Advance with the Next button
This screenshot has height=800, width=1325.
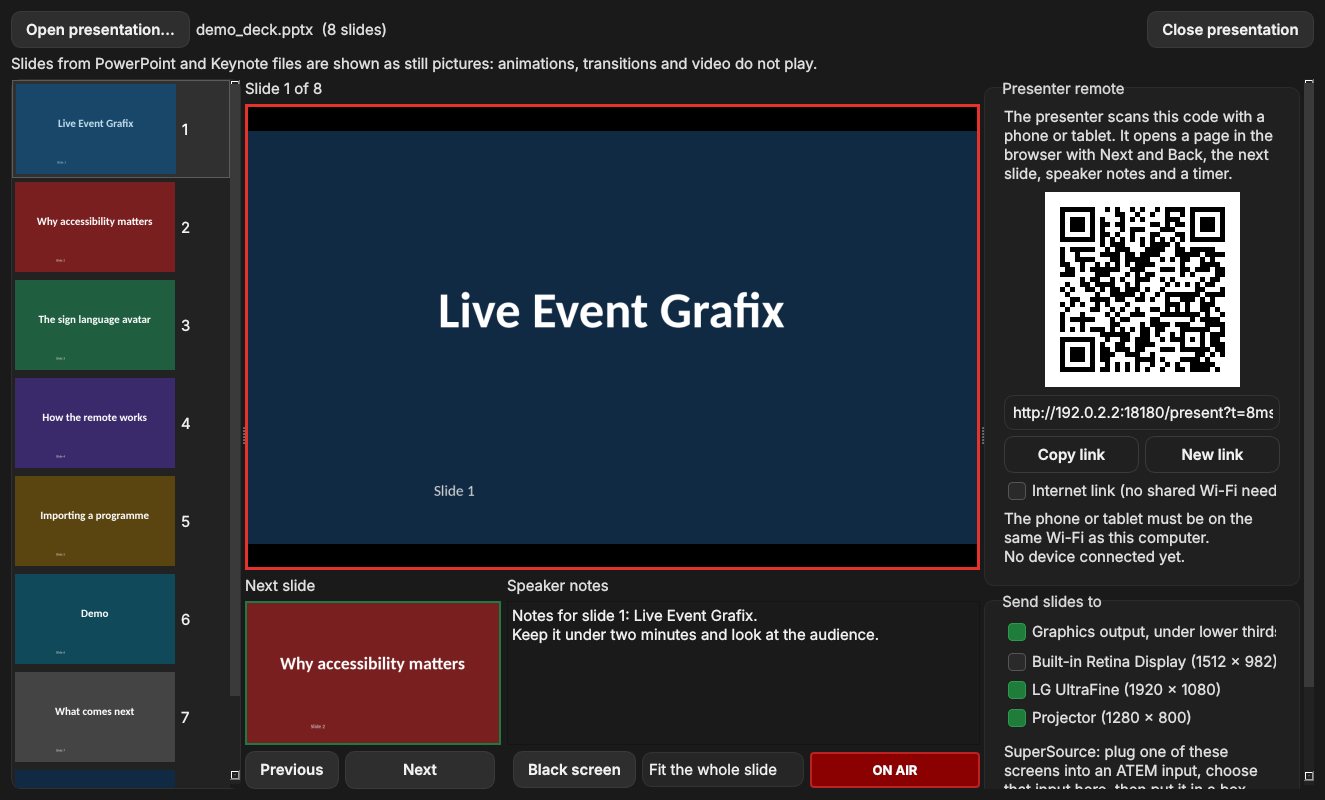point(420,770)
